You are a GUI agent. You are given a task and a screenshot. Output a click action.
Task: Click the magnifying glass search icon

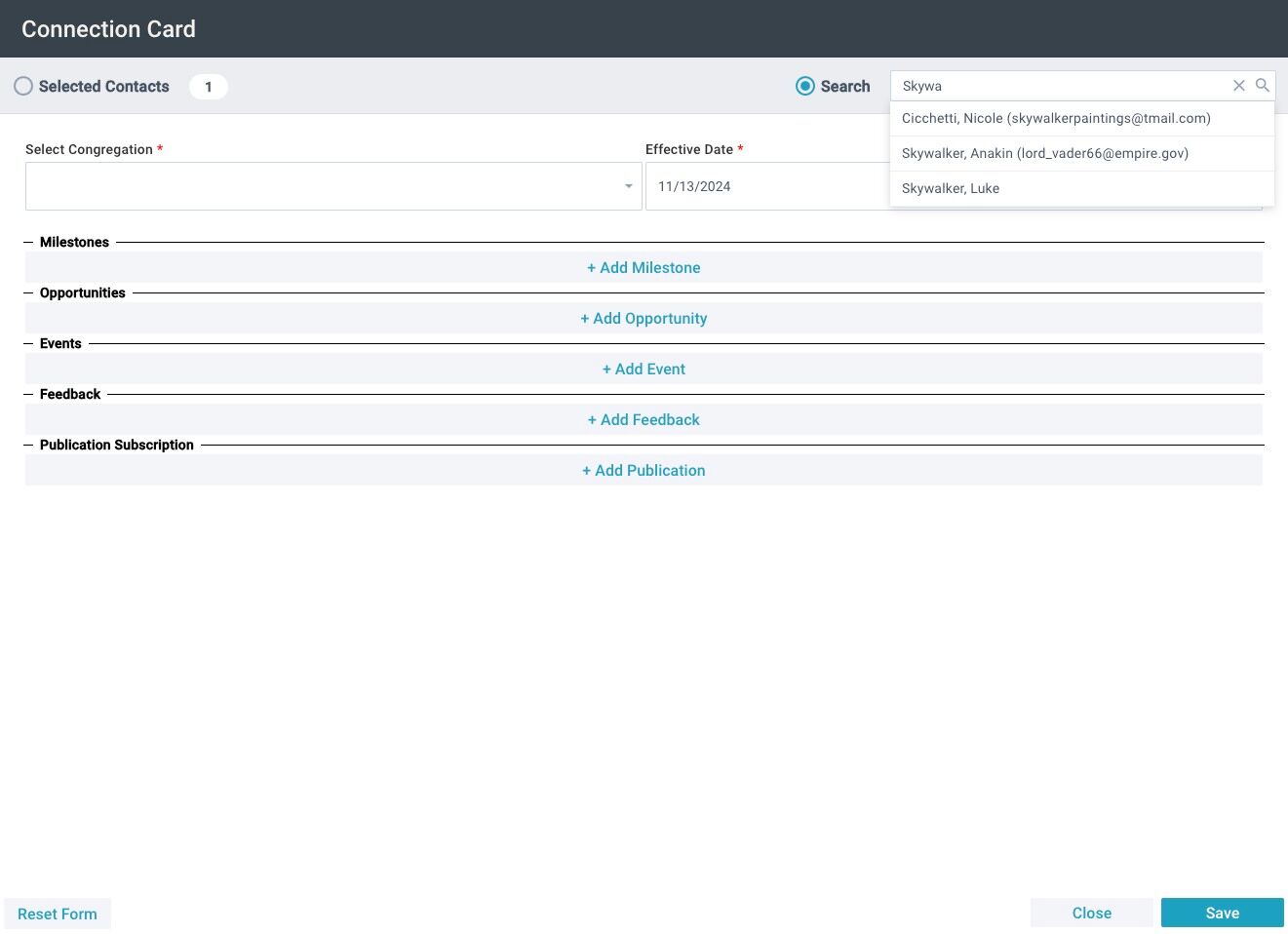pyautogui.click(x=1263, y=86)
